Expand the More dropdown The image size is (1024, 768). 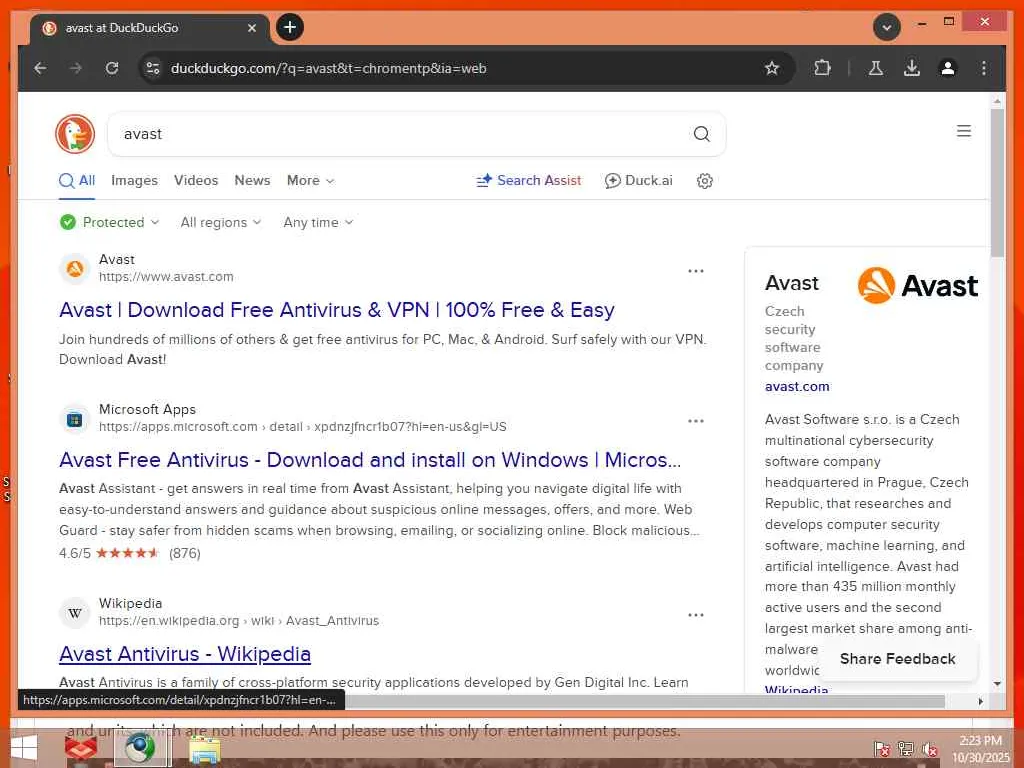(x=310, y=181)
